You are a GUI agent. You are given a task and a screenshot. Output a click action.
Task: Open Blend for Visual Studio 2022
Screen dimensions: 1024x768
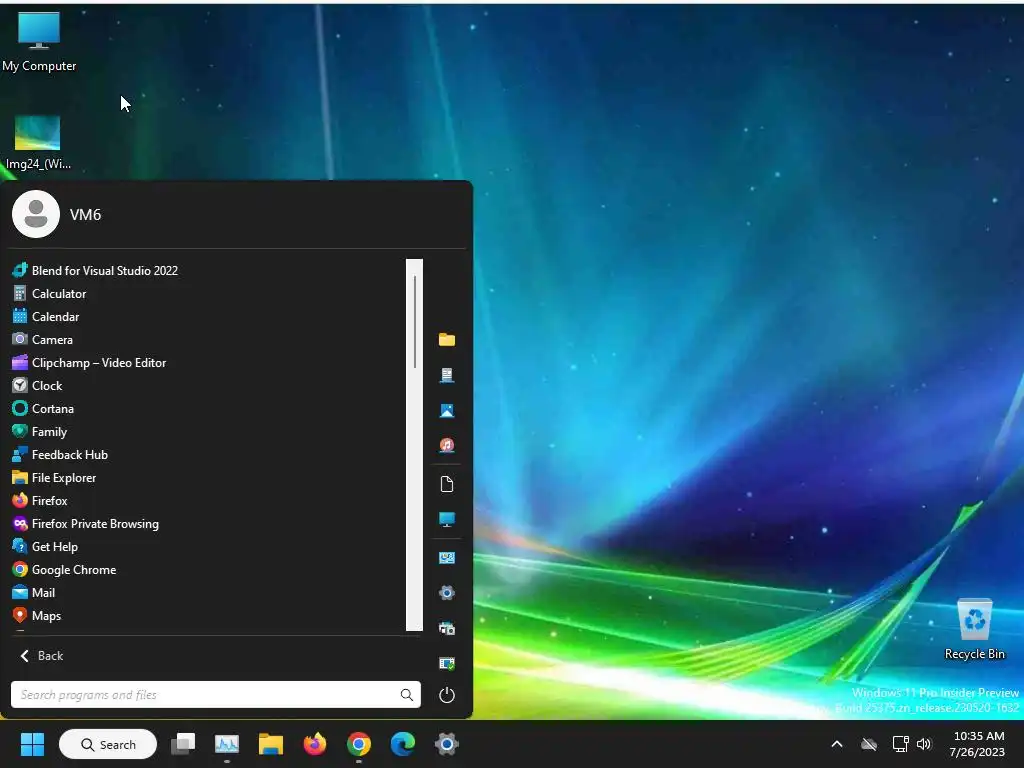tap(95, 270)
